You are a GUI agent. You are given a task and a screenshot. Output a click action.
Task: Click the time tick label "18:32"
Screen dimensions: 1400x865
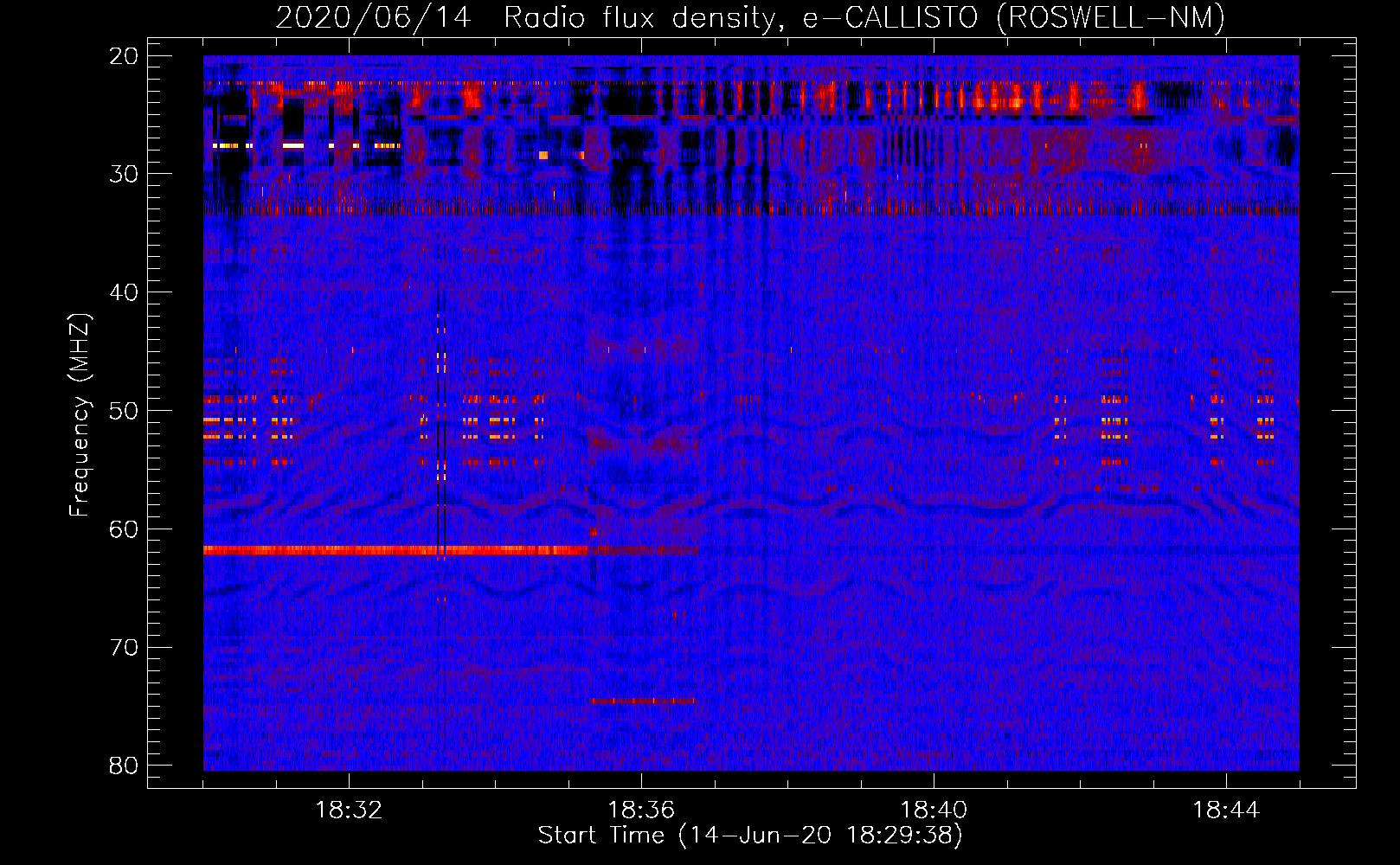click(x=349, y=811)
